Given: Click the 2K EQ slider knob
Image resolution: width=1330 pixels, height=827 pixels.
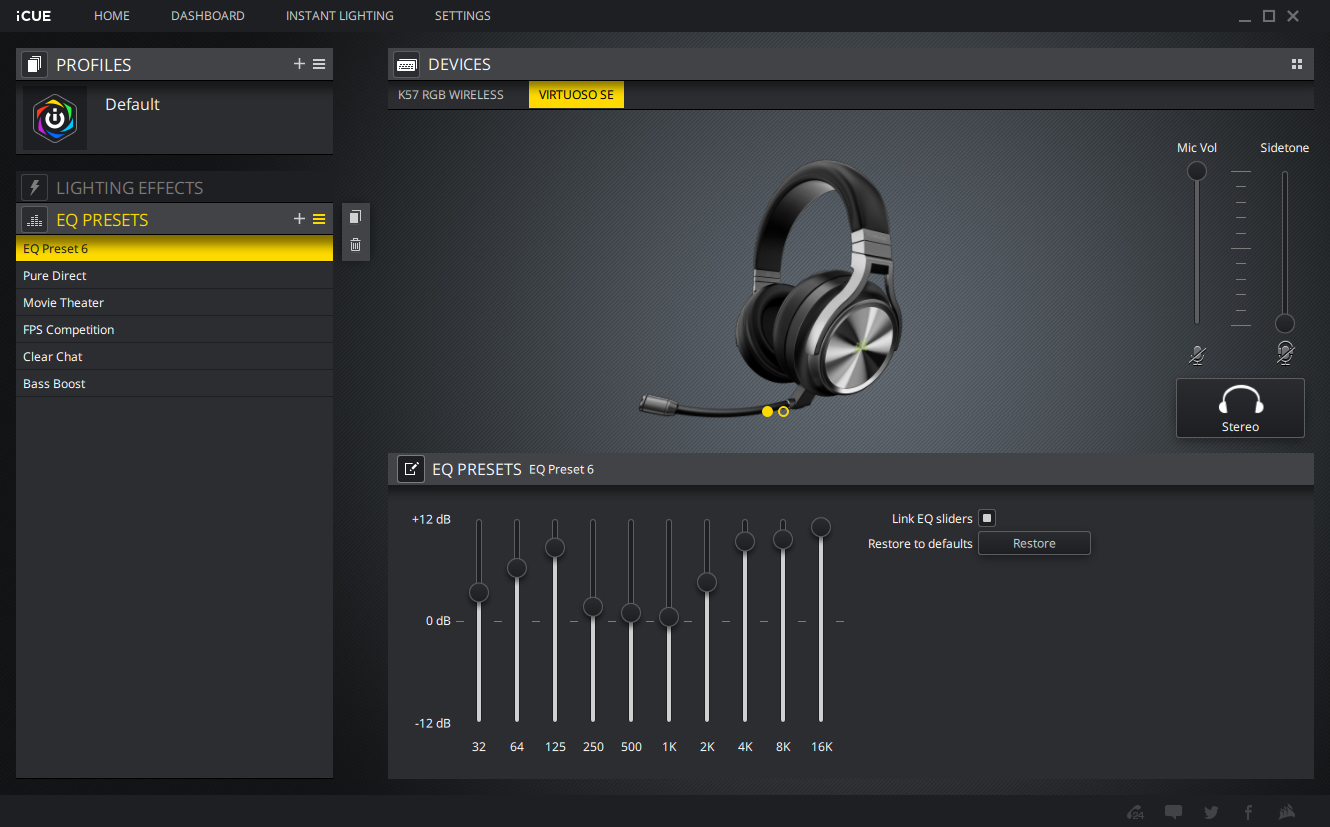Looking at the screenshot, I should point(707,582).
